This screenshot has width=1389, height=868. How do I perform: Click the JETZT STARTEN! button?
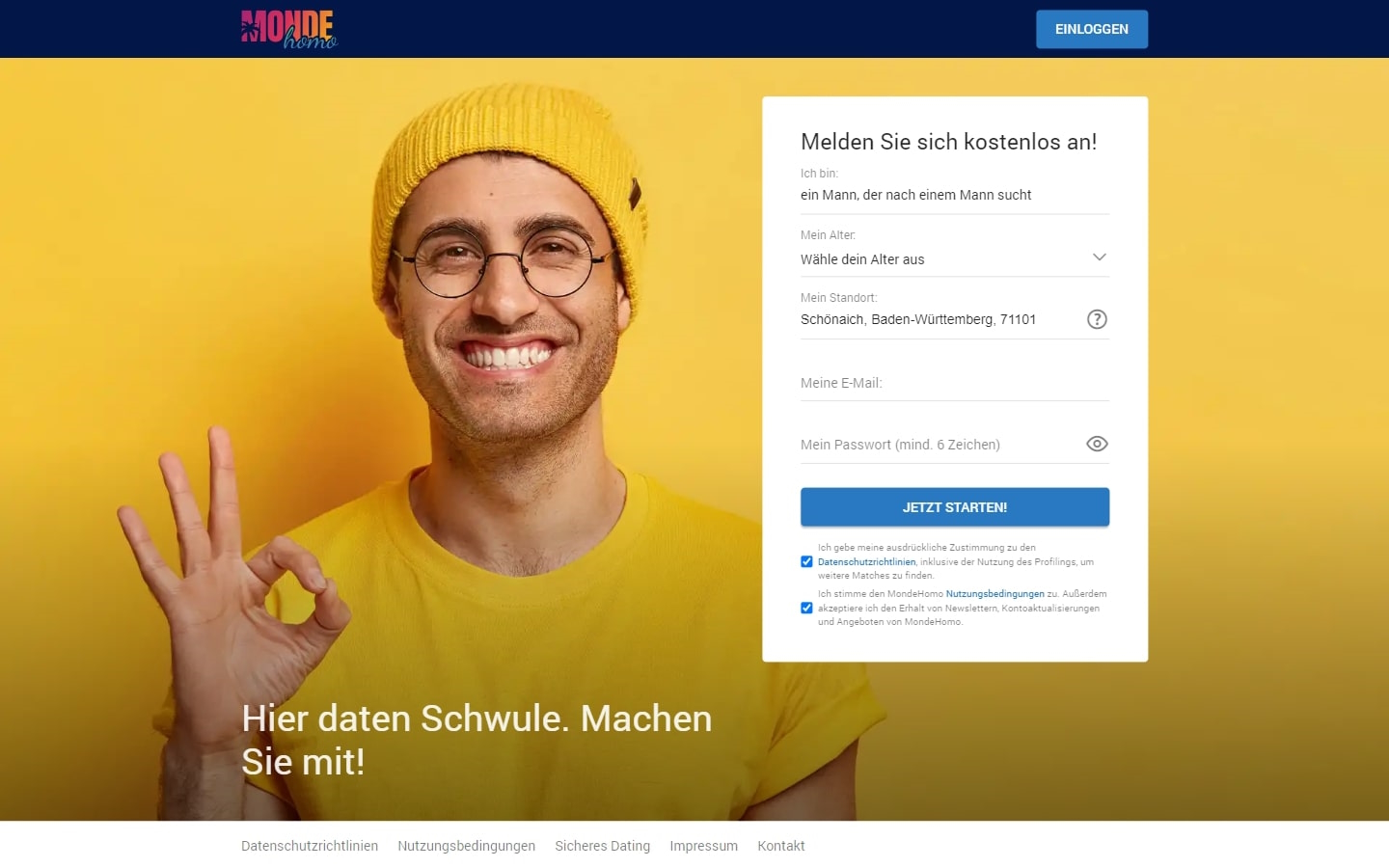(955, 507)
